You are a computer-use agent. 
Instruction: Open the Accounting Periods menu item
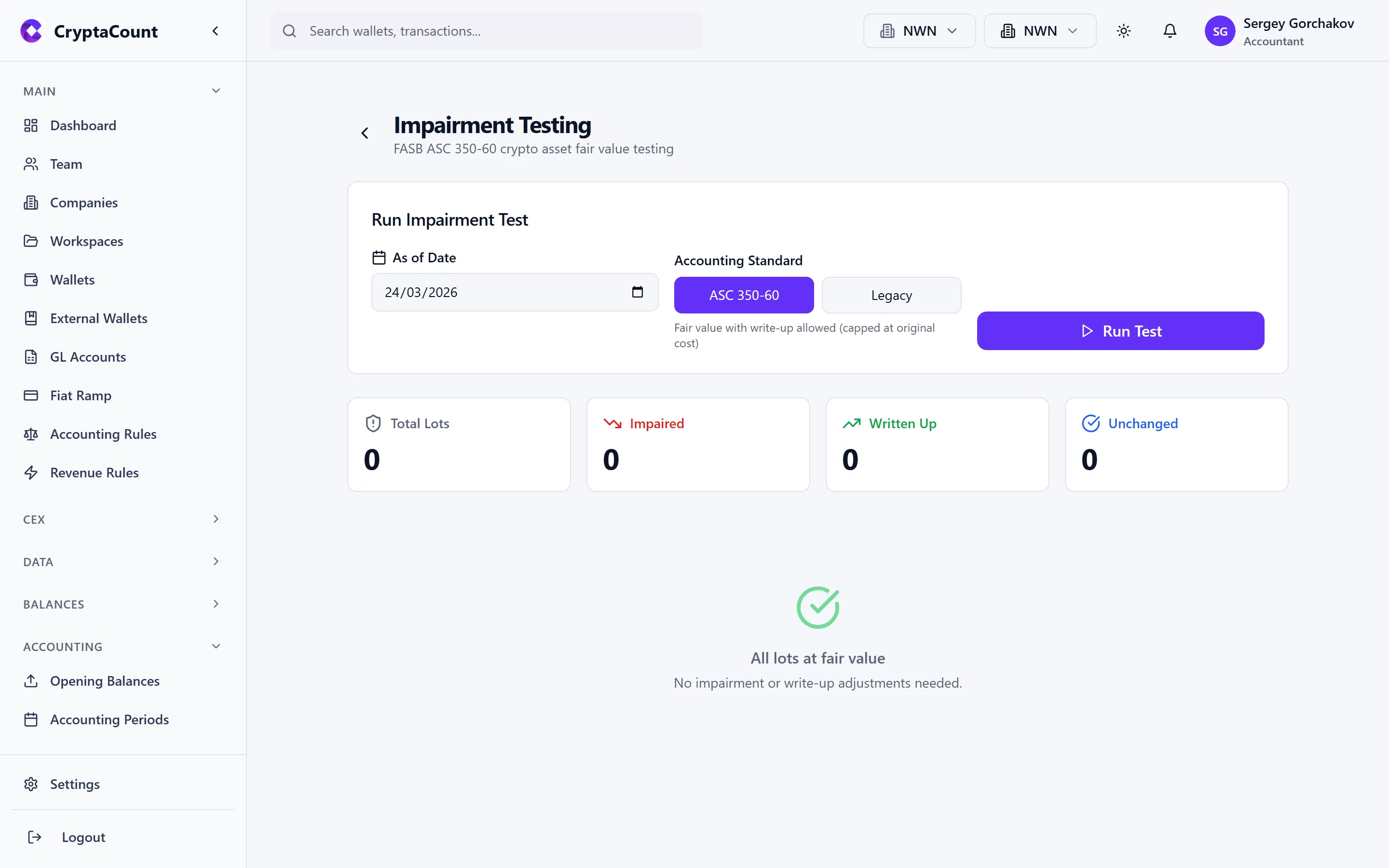click(109, 719)
